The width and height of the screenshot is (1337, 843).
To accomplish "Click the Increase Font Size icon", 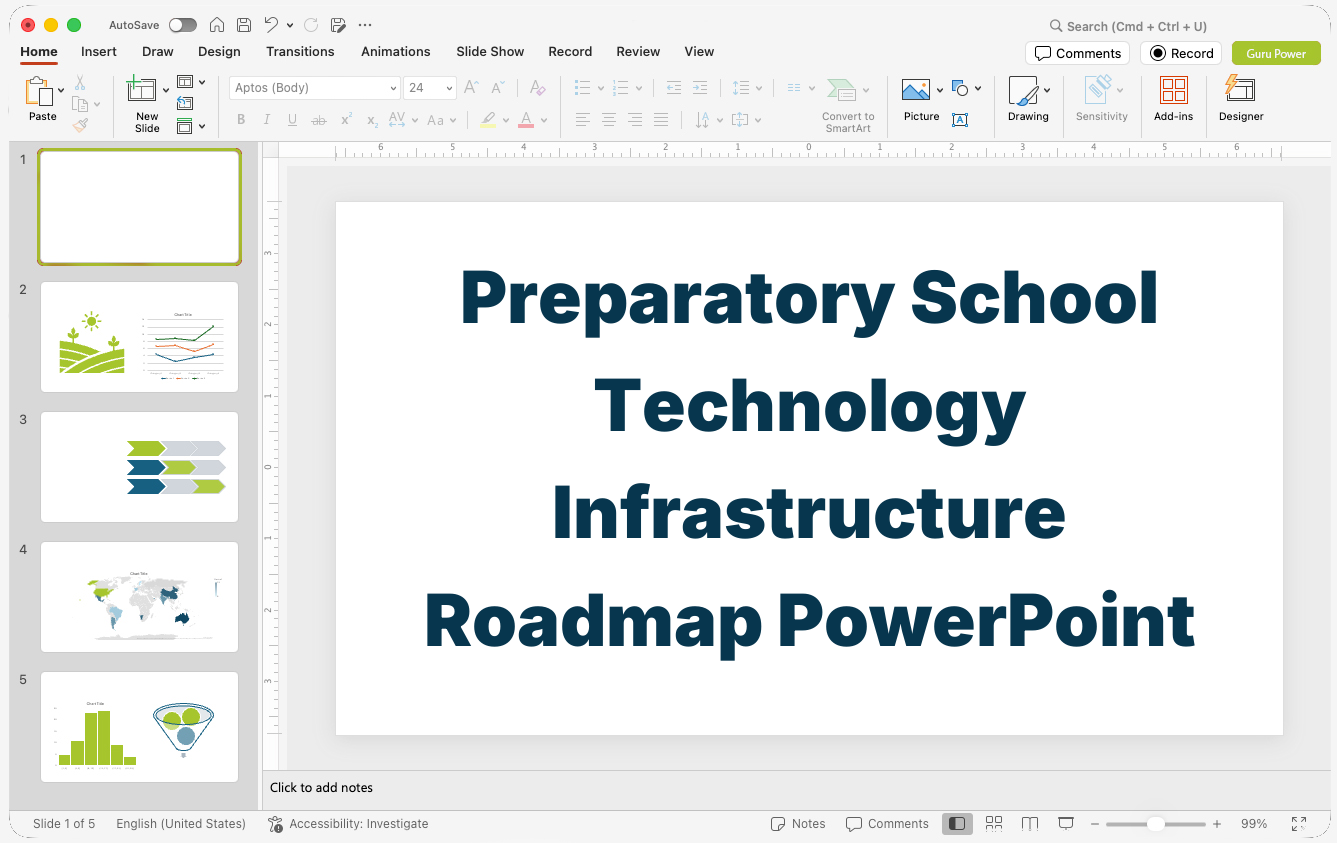I will click(472, 88).
